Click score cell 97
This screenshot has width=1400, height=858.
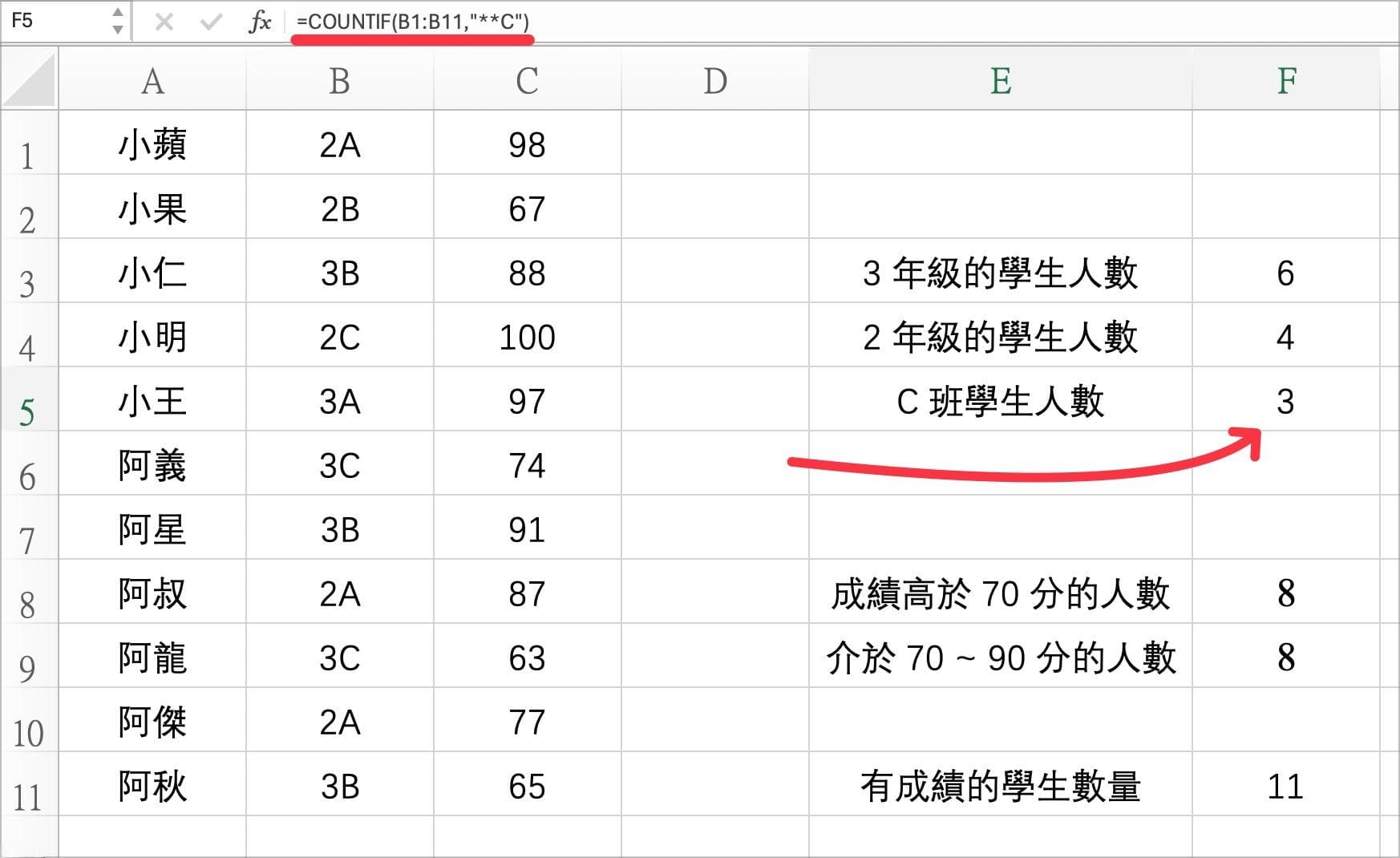[528, 399]
